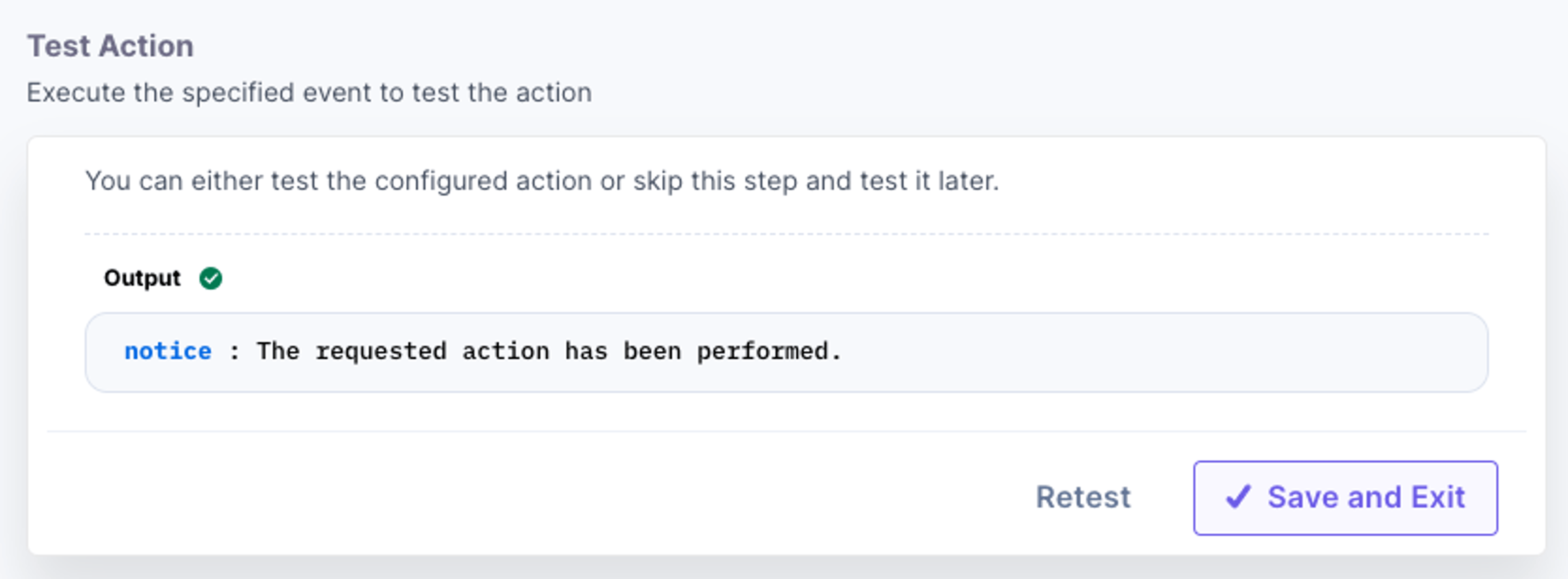This screenshot has width=1568, height=579.
Task: Click the Retest button
Action: tap(1083, 497)
